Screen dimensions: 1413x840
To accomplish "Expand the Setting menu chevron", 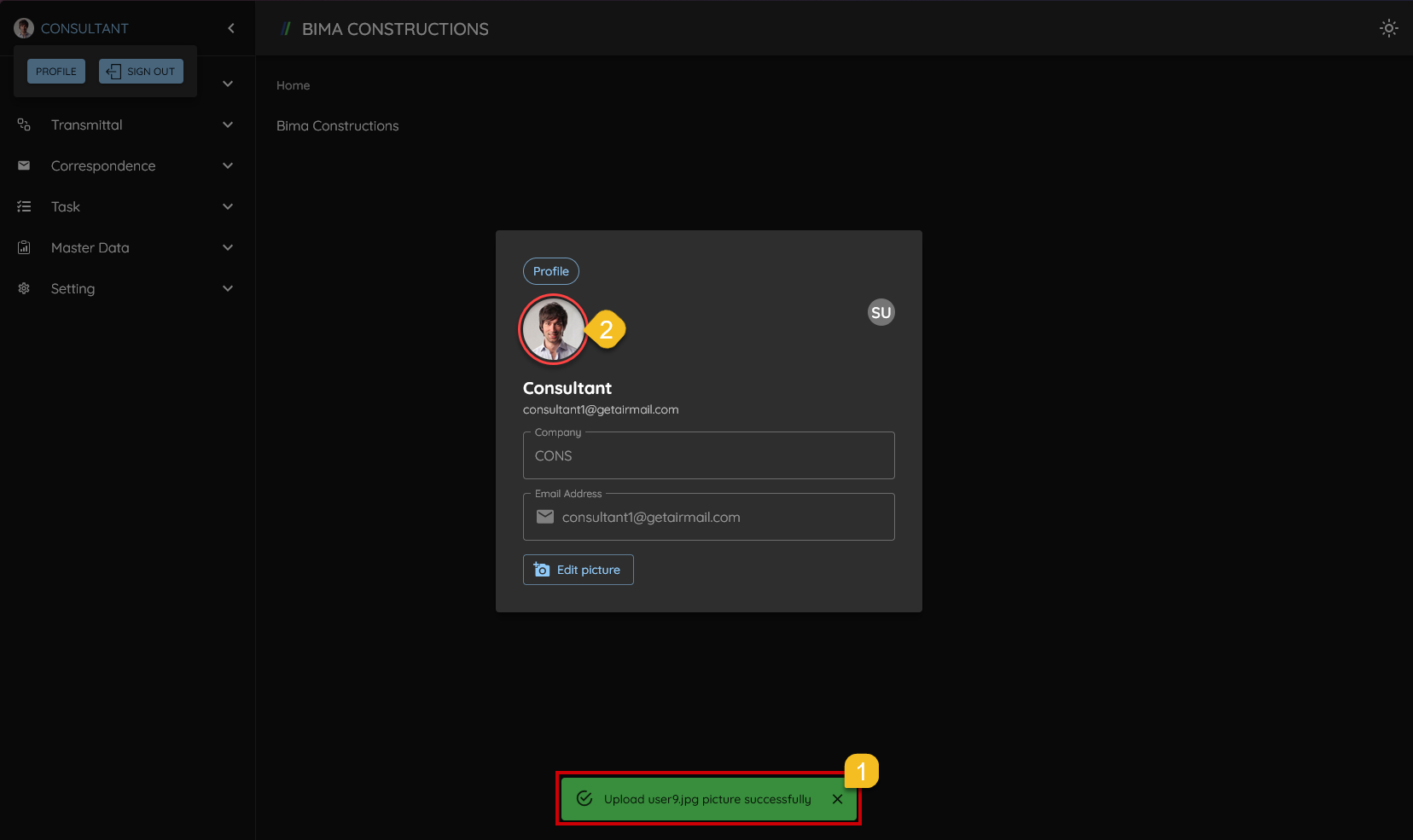I will tap(228, 288).
